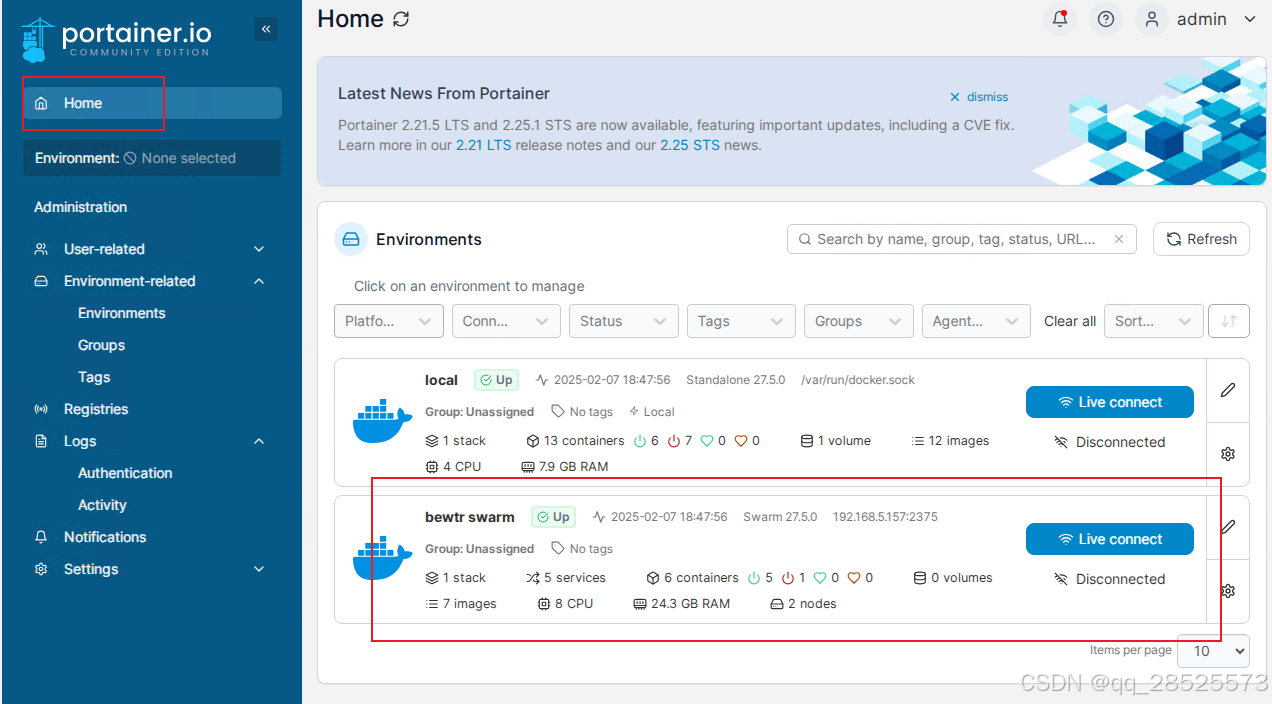The width and height of the screenshot is (1272, 704).
Task: Edit the bewtr swarm environment with the pencil icon
Action: tap(1228, 526)
